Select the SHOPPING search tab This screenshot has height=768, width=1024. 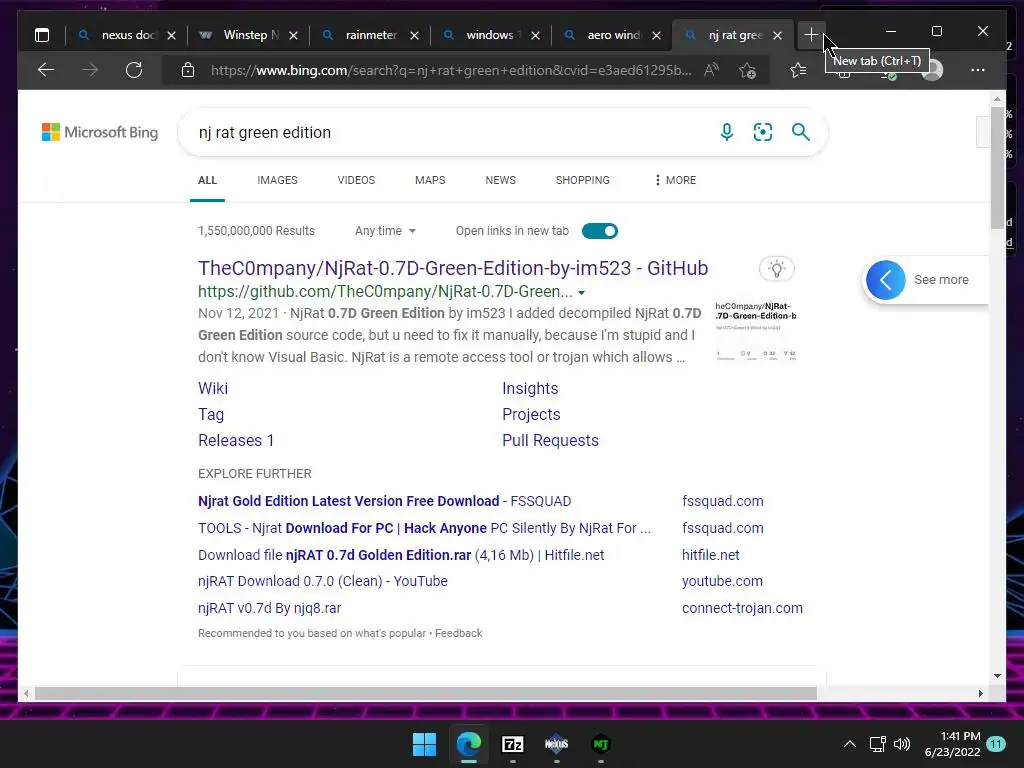tap(583, 180)
